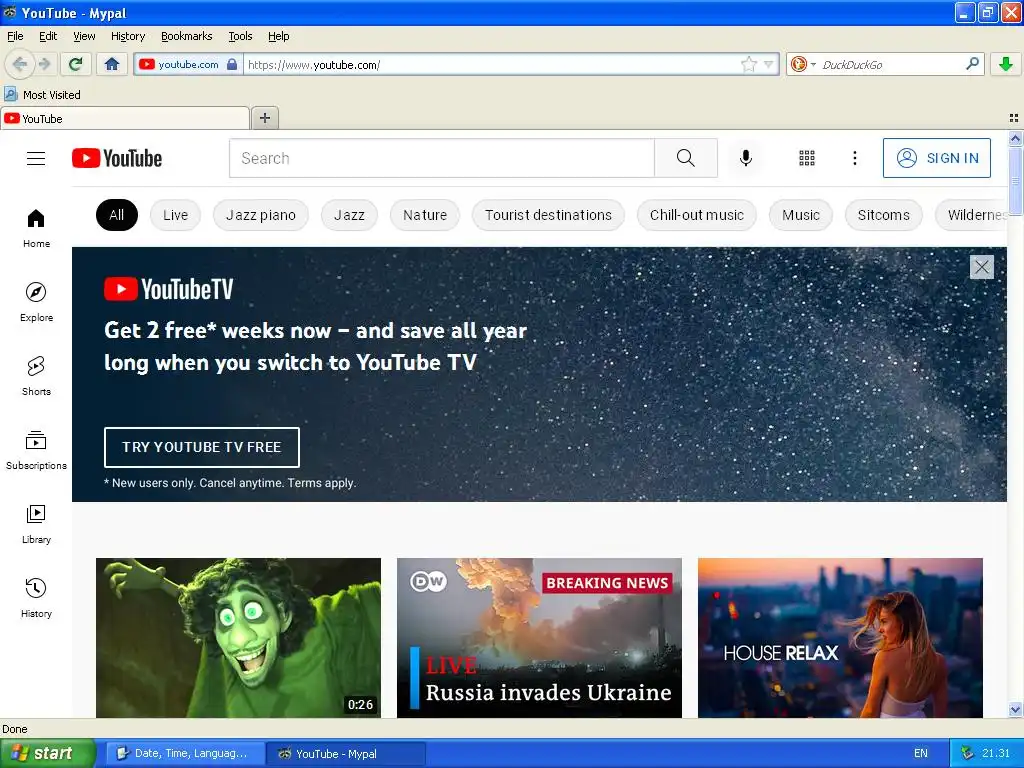Image resolution: width=1024 pixels, height=768 pixels.
Task: Bookmark this page with star icon
Action: pos(748,64)
